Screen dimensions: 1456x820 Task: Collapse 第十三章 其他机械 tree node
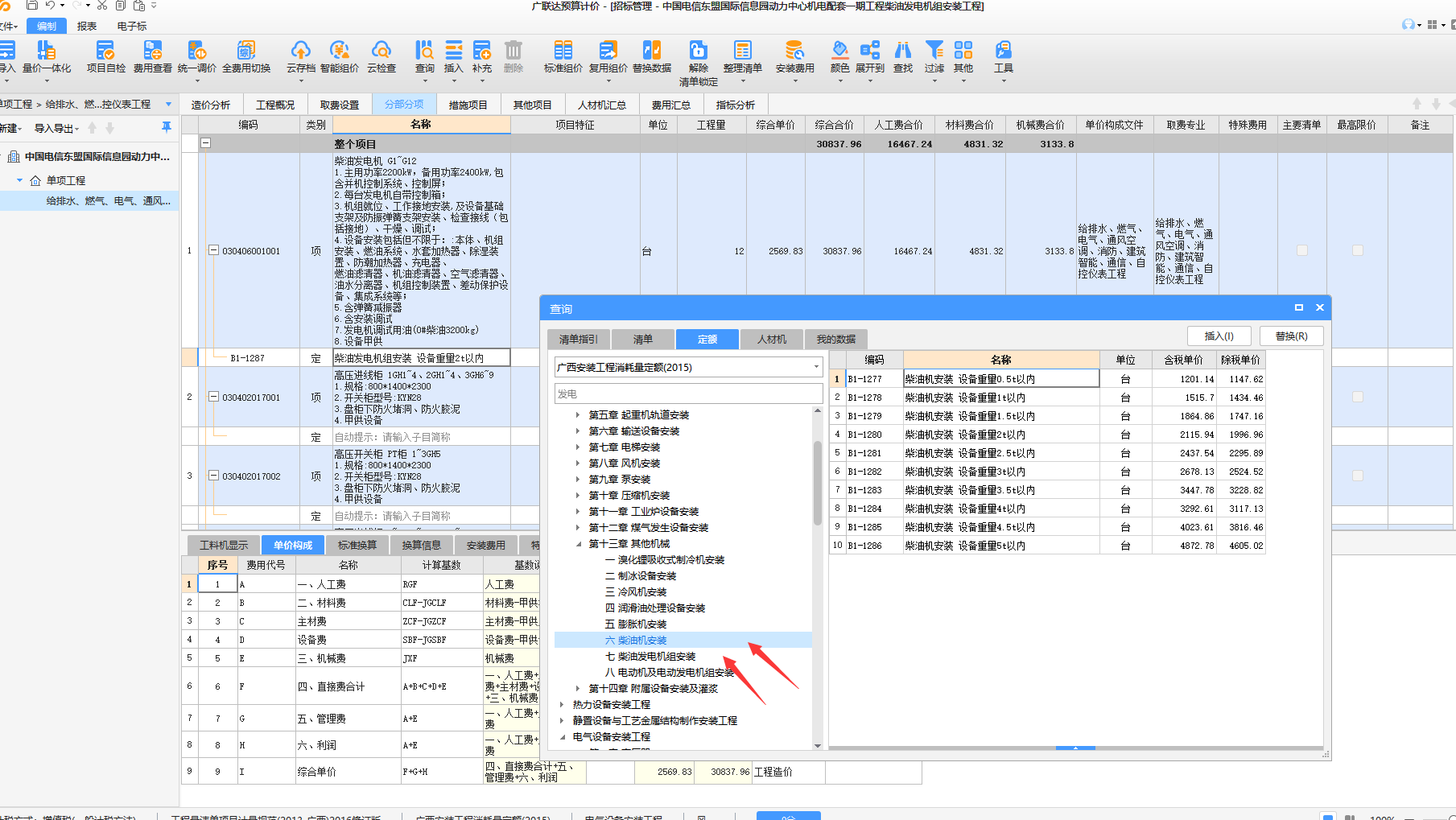[x=578, y=544]
